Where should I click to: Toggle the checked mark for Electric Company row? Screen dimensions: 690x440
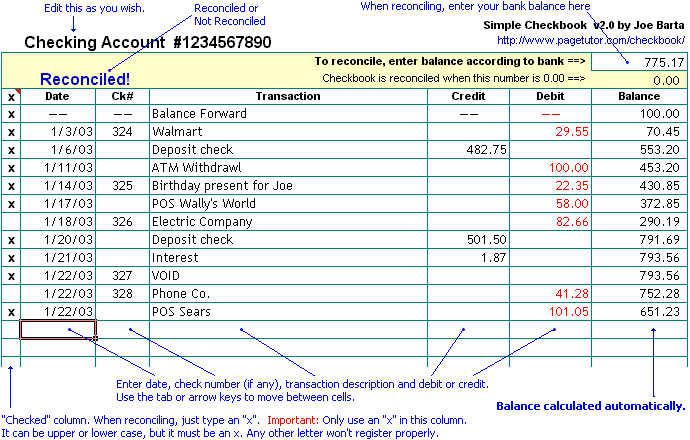[x=11, y=222]
